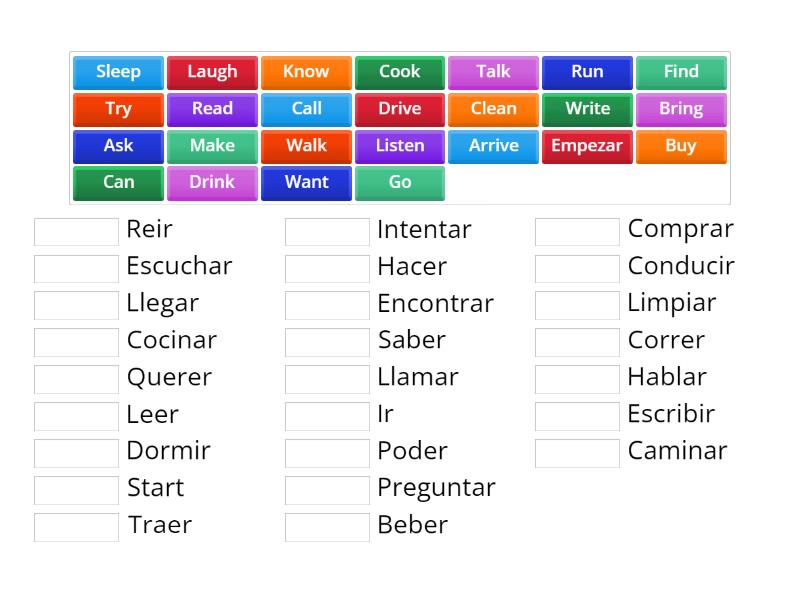Click the Go tile
This screenshot has width=800, height=600.
399,182
